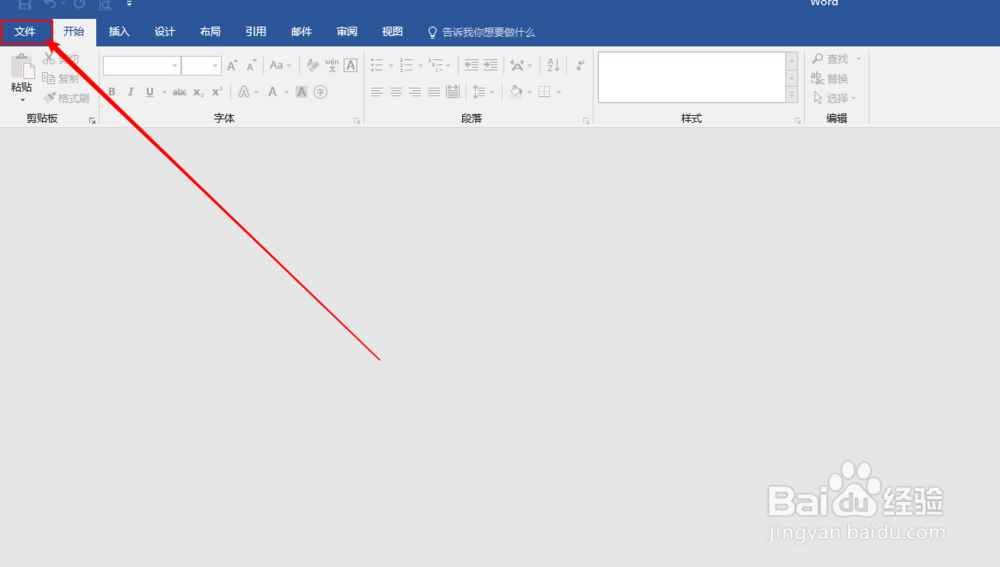Expand the Borders dropdown arrow

point(559,92)
